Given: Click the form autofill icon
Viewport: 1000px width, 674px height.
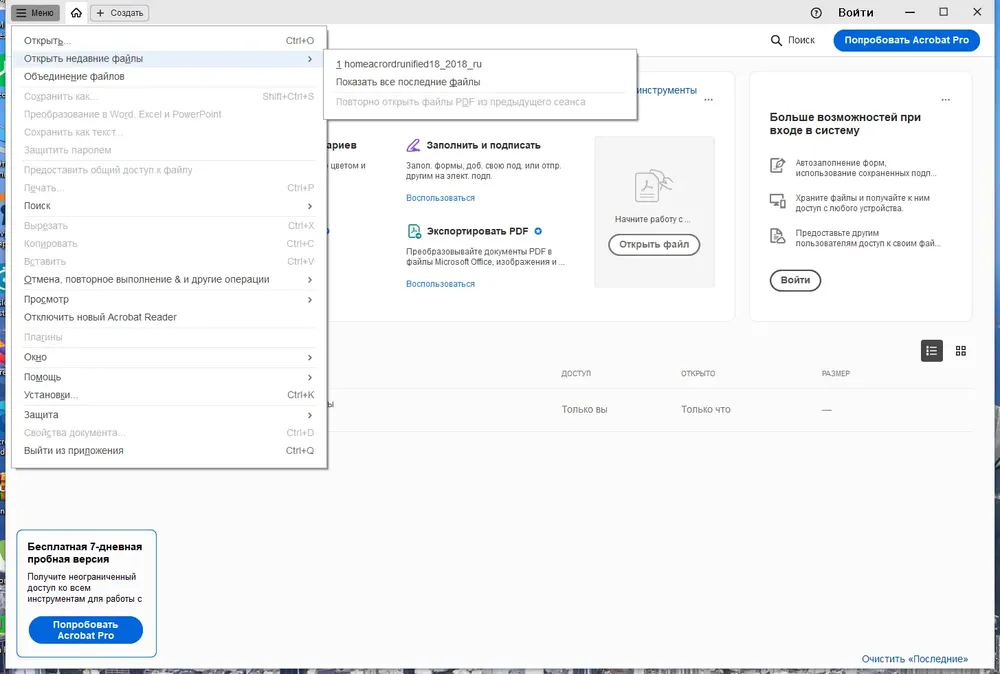Looking at the screenshot, I should 777,165.
